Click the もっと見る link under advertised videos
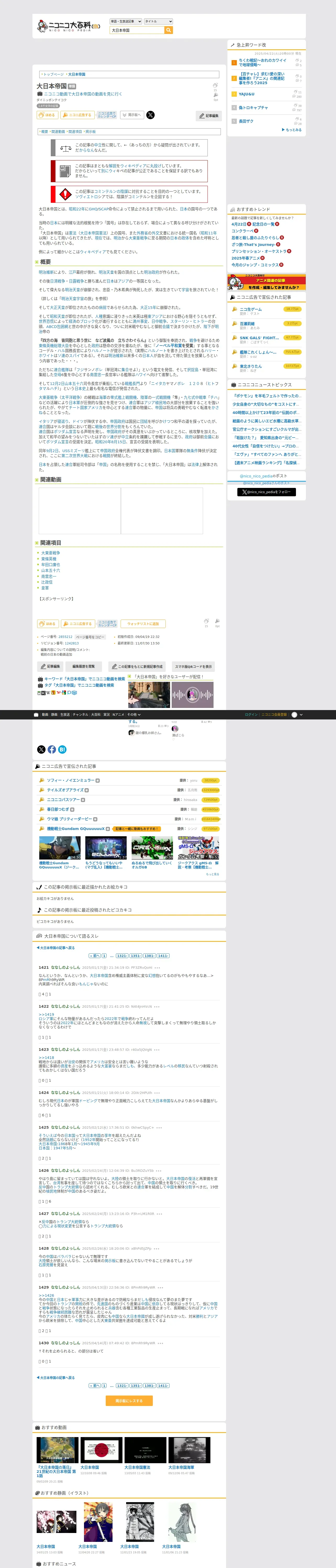 tap(212, 874)
